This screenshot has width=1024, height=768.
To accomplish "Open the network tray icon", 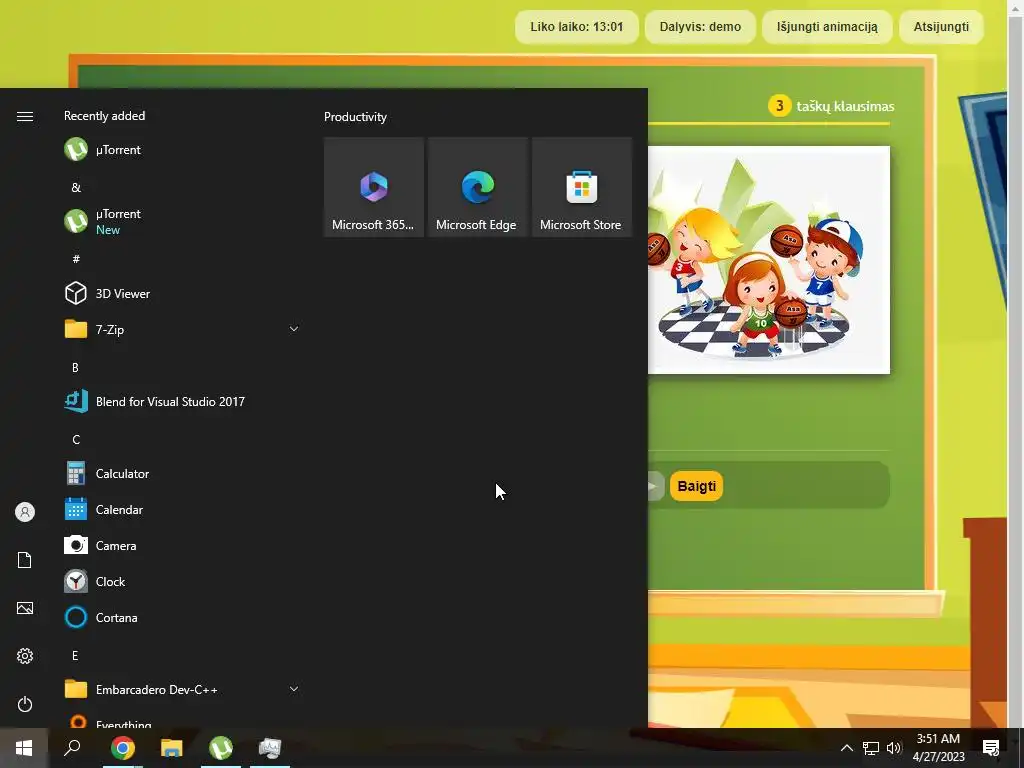I will 871,748.
